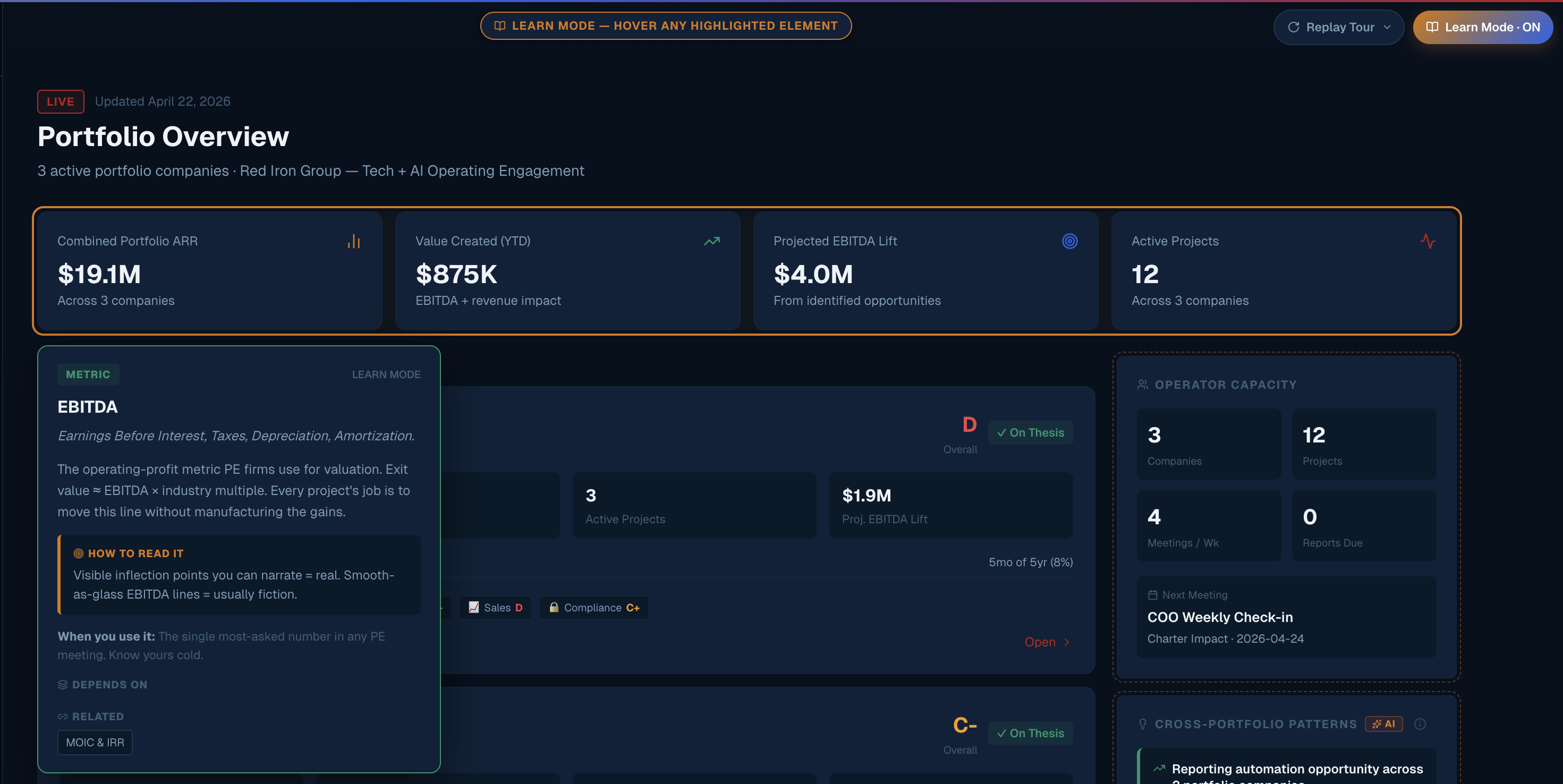Click the pulse icon on Active Projects card
The width and height of the screenshot is (1563, 784).
click(x=1427, y=242)
